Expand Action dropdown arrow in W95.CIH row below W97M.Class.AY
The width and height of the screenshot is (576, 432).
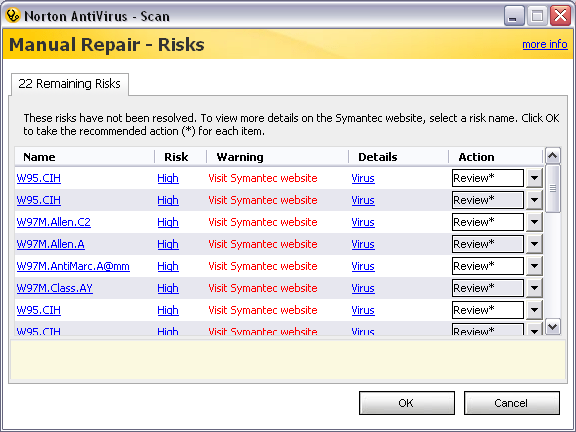point(534,310)
